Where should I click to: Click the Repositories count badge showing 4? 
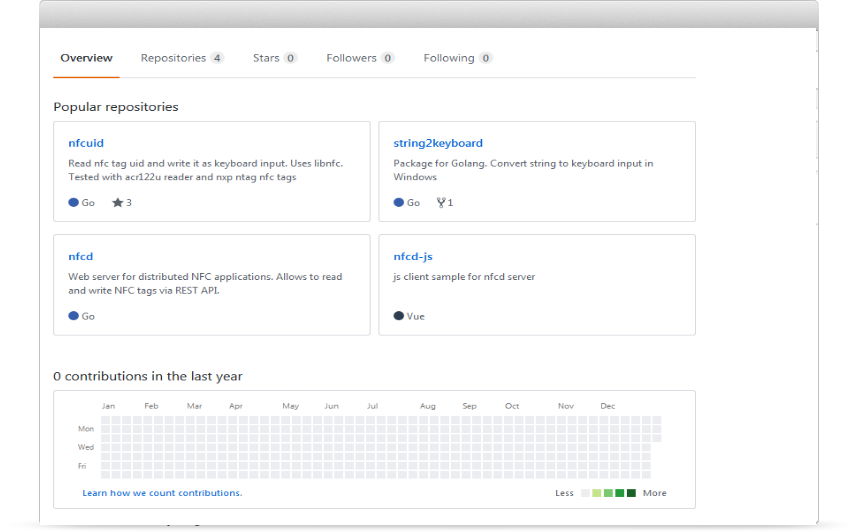(216, 58)
